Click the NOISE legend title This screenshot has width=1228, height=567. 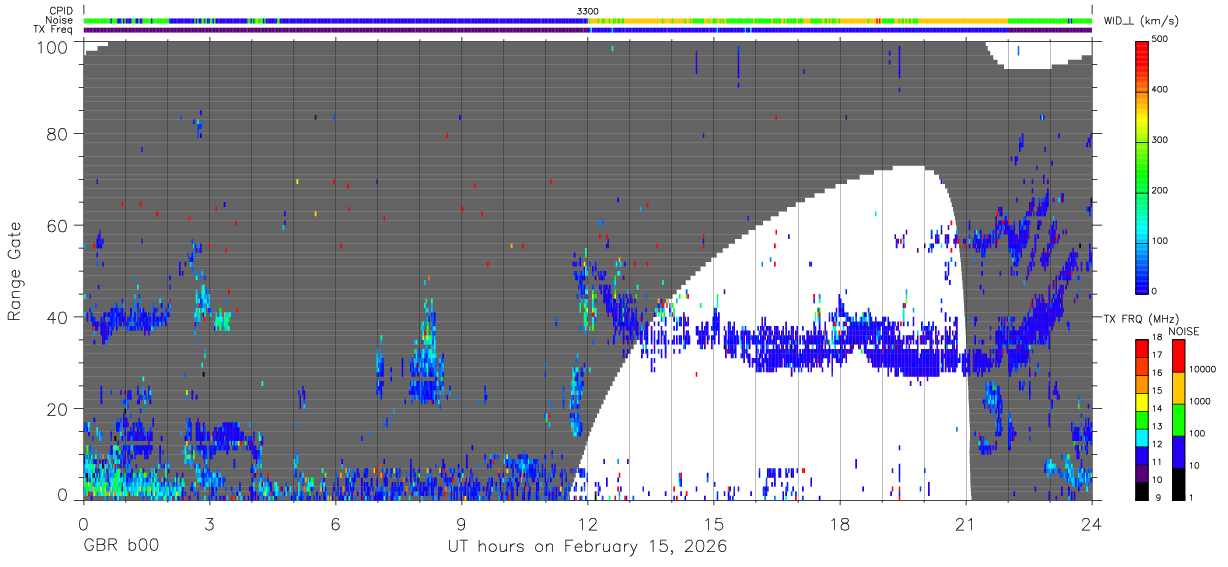[x=1184, y=331]
